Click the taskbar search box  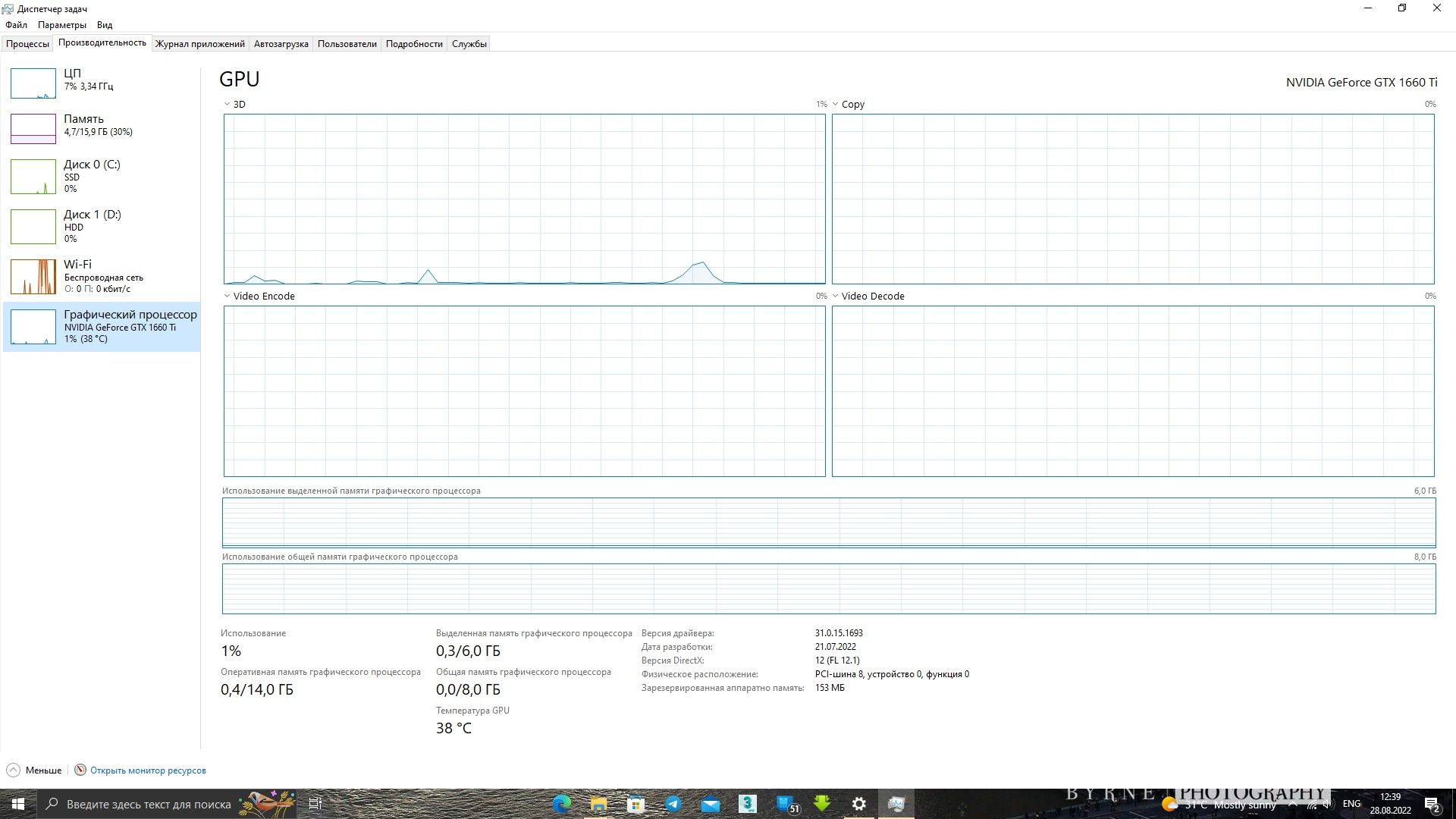(x=167, y=804)
